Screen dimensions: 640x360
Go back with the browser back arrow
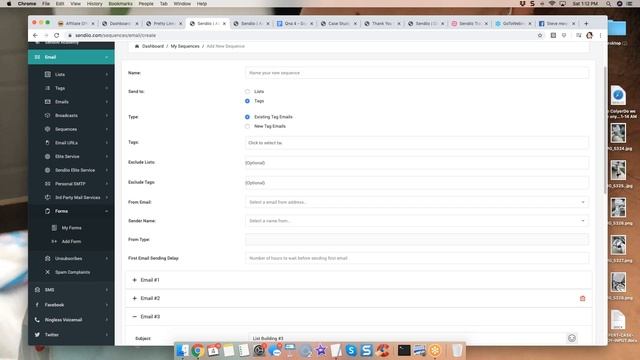35,36
